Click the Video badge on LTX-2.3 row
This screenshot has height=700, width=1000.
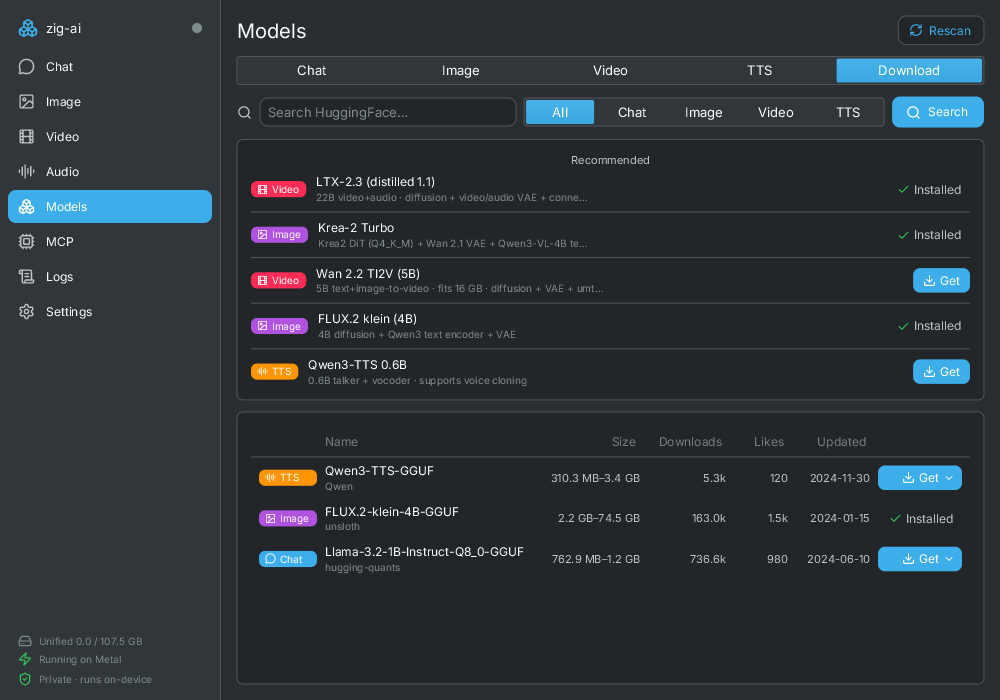[x=279, y=189]
